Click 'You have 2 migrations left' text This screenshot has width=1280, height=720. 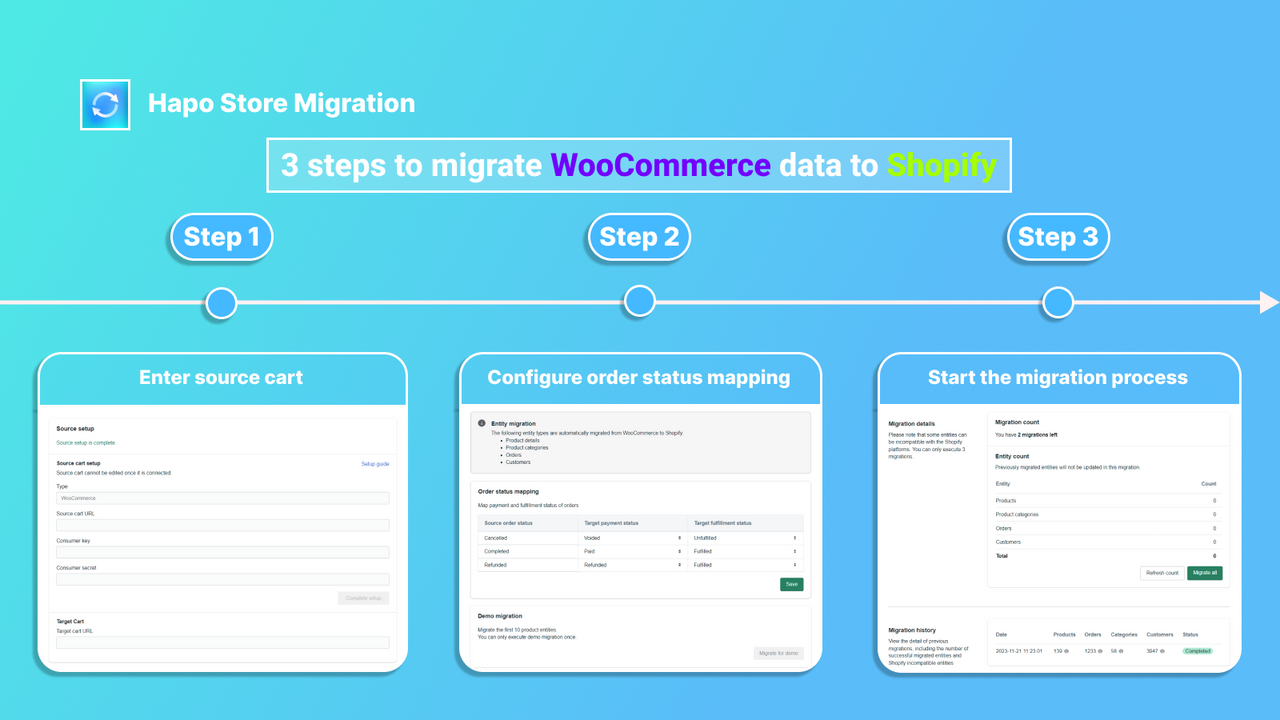click(x=1026, y=435)
